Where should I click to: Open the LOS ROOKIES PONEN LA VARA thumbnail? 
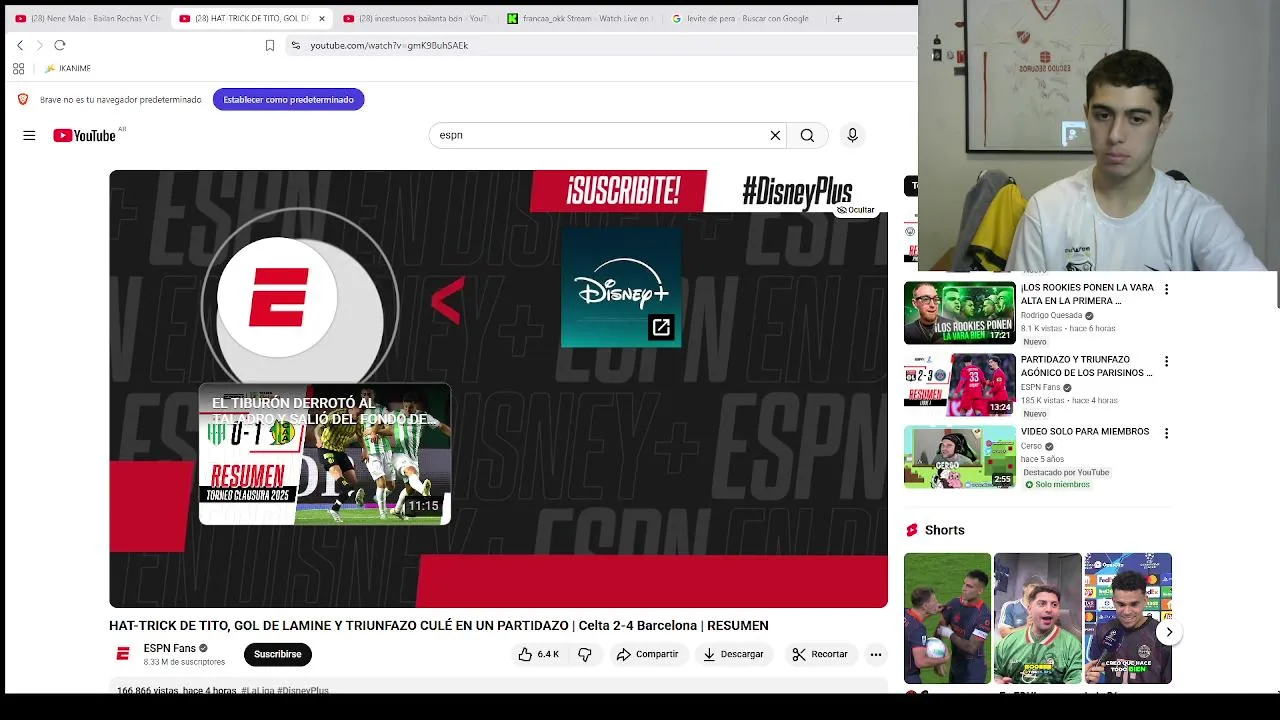pos(959,313)
